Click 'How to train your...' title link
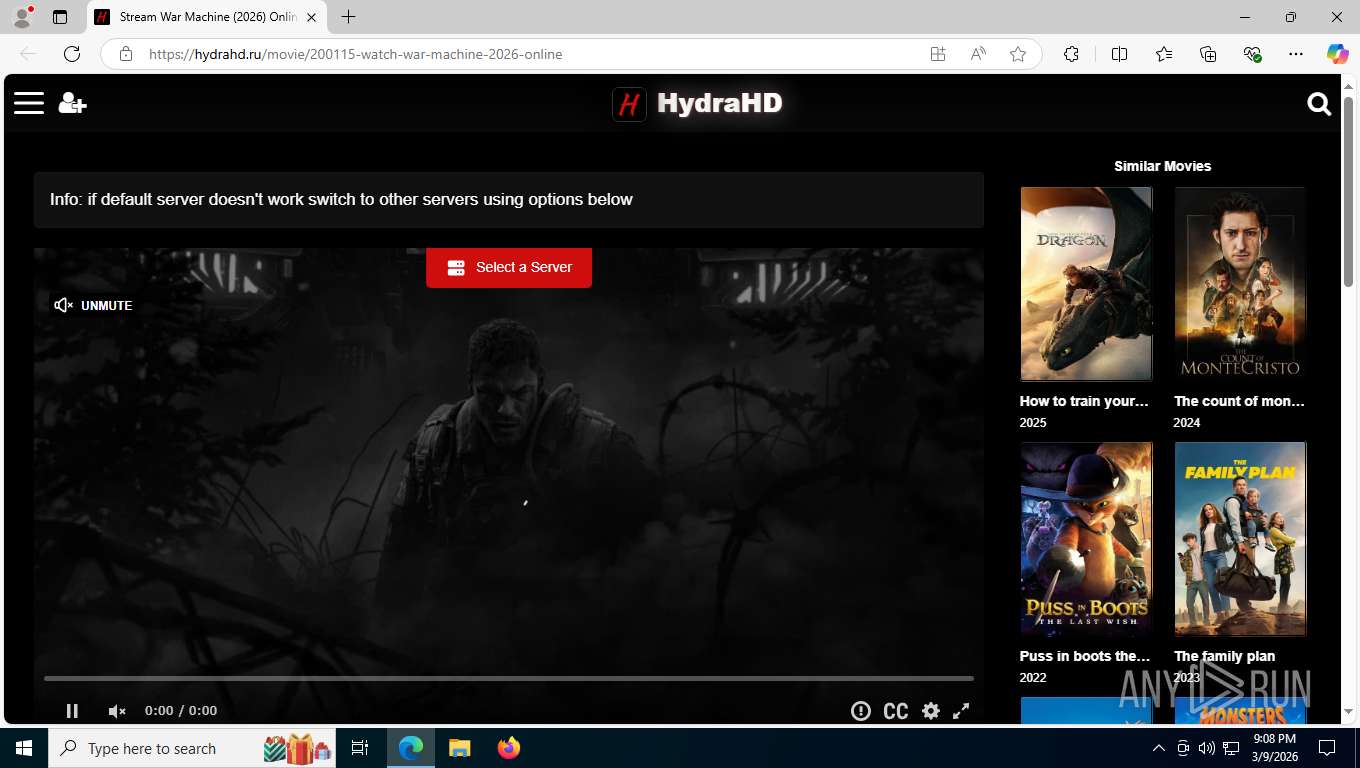Viewport: 1360px width, 768px height. coord(1084,401)
